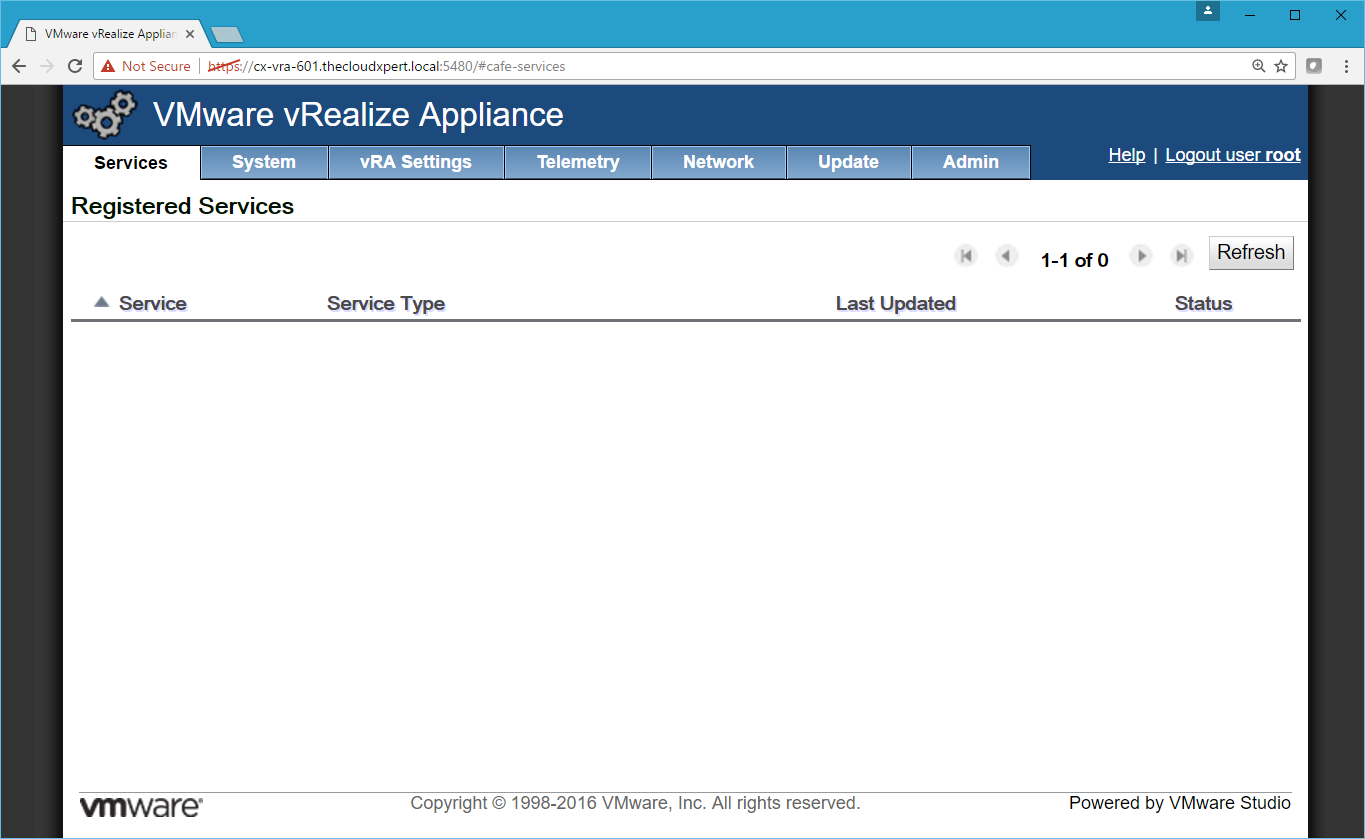Image resolution: width=1365 pixels, height=839 pixels.
Task: Open the Telemetry tab
Action: tap(578, 162)
